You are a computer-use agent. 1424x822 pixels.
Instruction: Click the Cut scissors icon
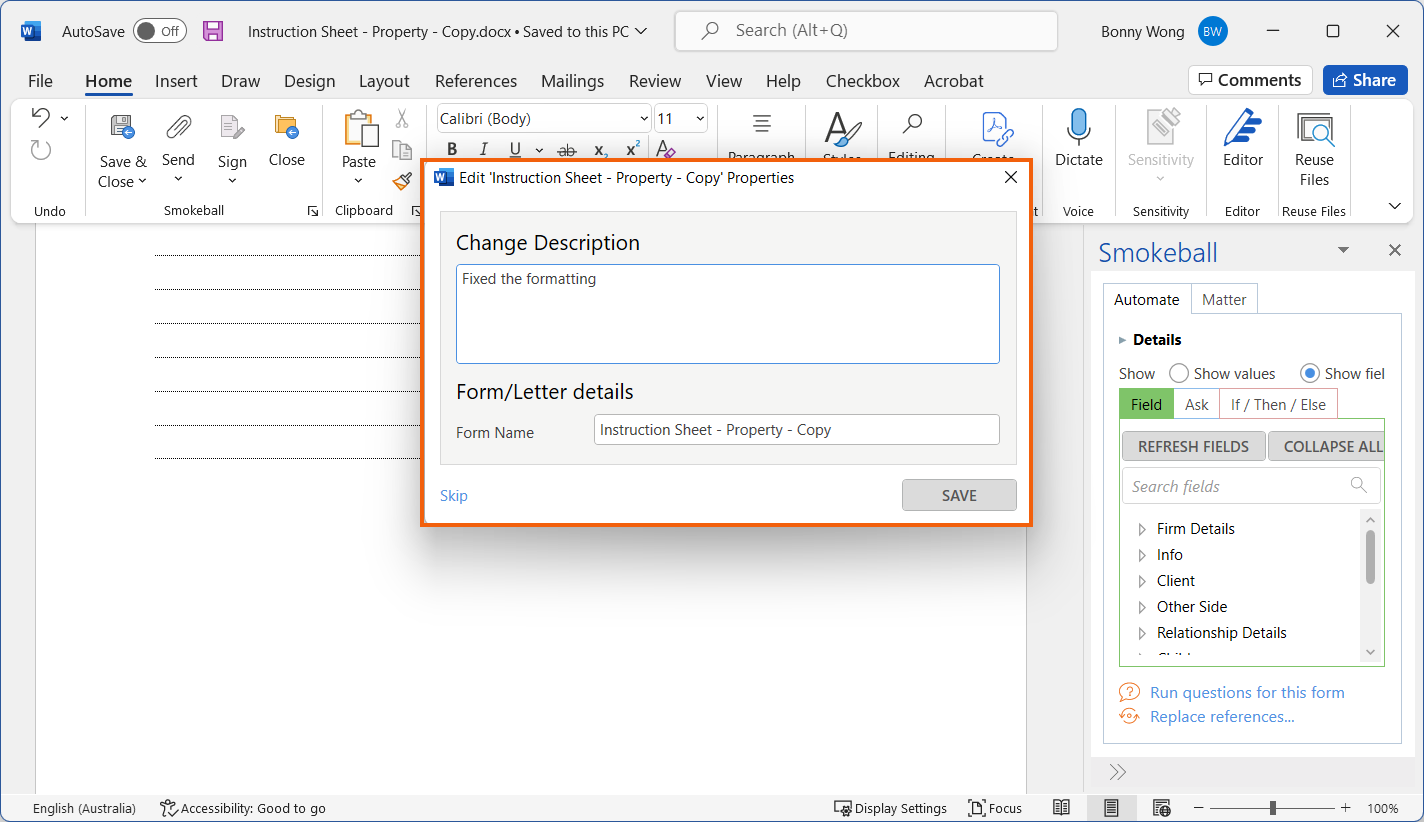pyautogui.click(x=402, y=119)
